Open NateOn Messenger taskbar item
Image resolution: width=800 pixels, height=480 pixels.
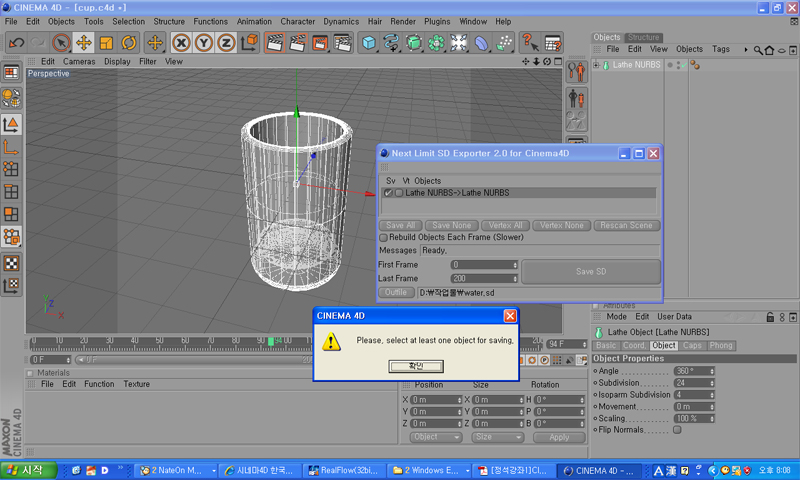pyautogui.click(x=177, y=470)
